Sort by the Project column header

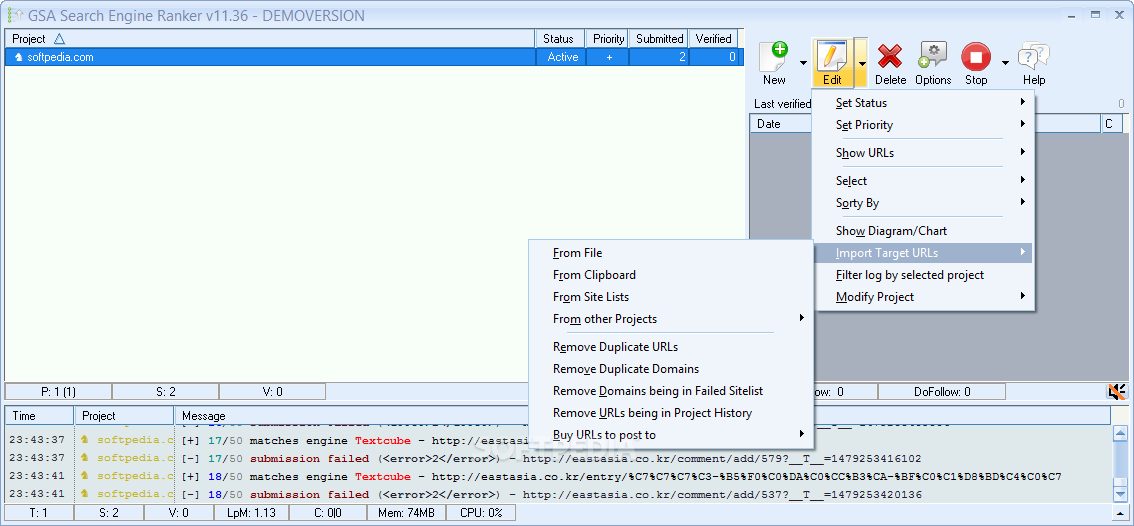[270, 39]
